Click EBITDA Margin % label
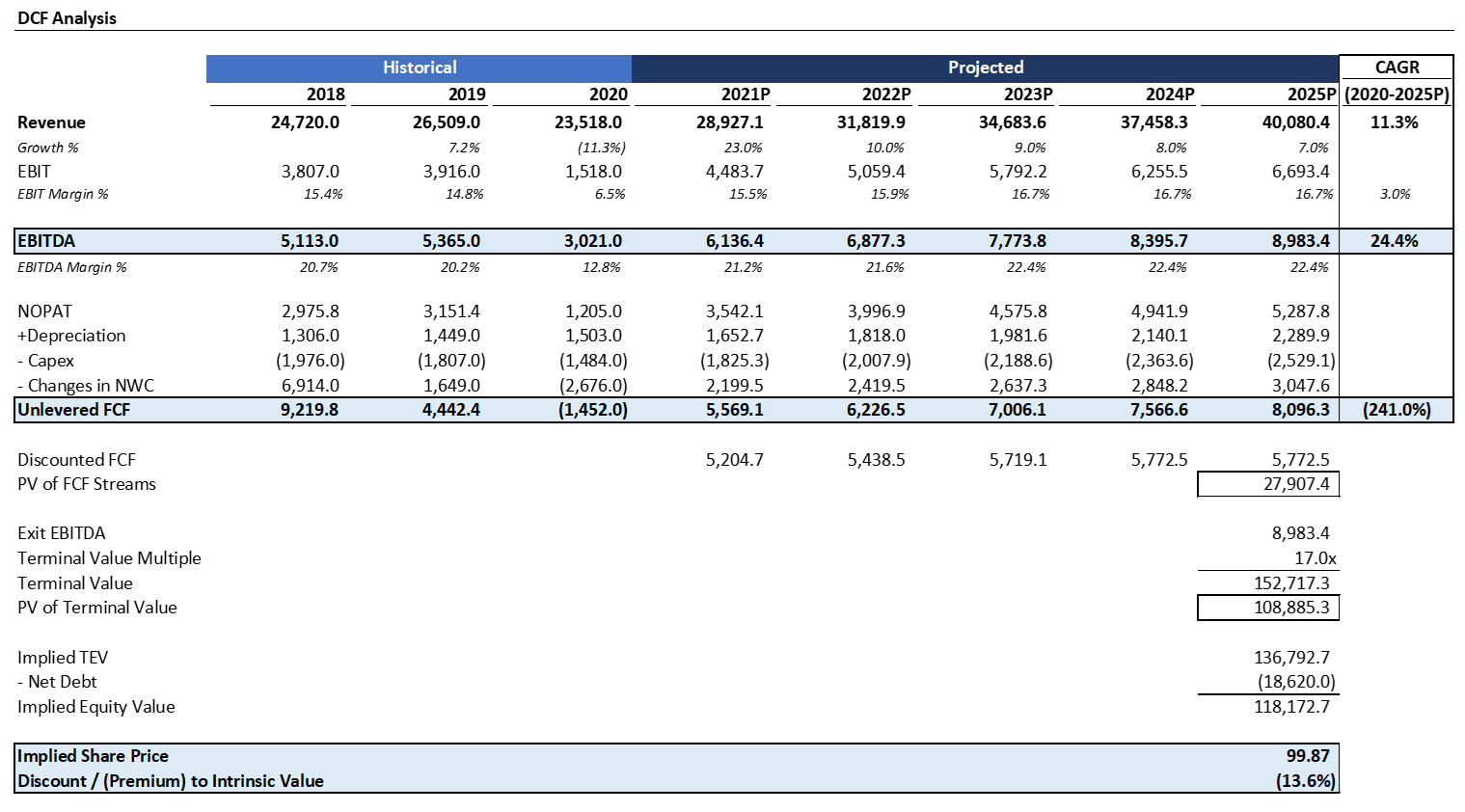The image size is (1465, 812). [72, 267]
